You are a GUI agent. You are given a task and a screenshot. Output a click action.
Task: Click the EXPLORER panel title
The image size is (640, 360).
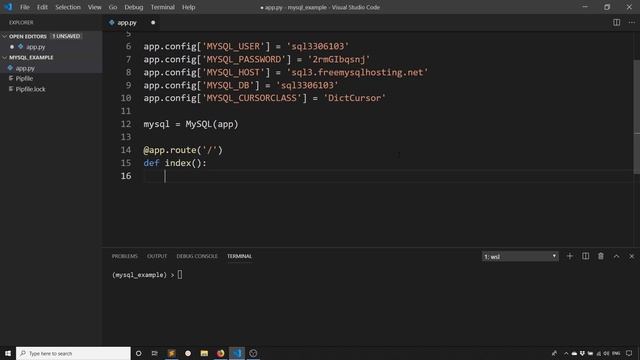(x=21, y=22)
